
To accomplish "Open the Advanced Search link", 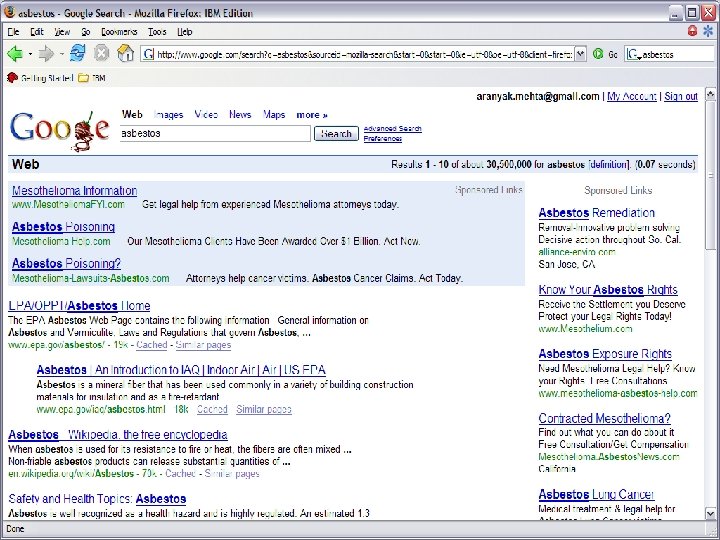I will [x=393, y=129].
